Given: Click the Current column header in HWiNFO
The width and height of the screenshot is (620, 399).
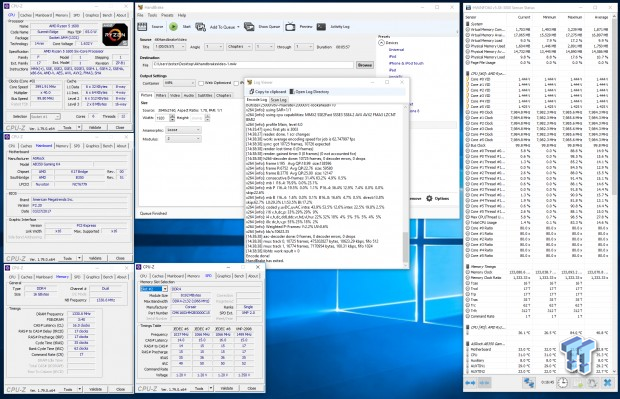Looking at the screenshot, I should pos(524,17).
